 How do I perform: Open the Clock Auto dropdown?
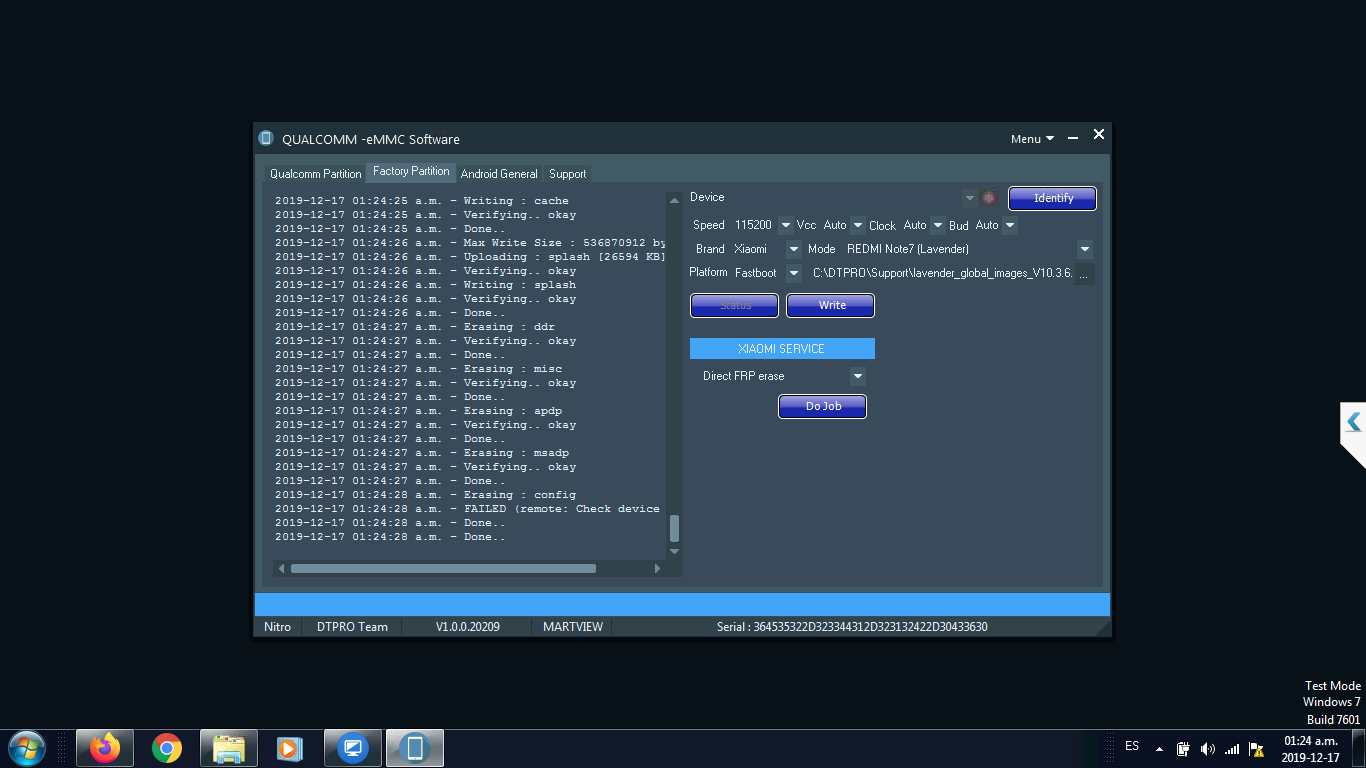pos(938,225)
